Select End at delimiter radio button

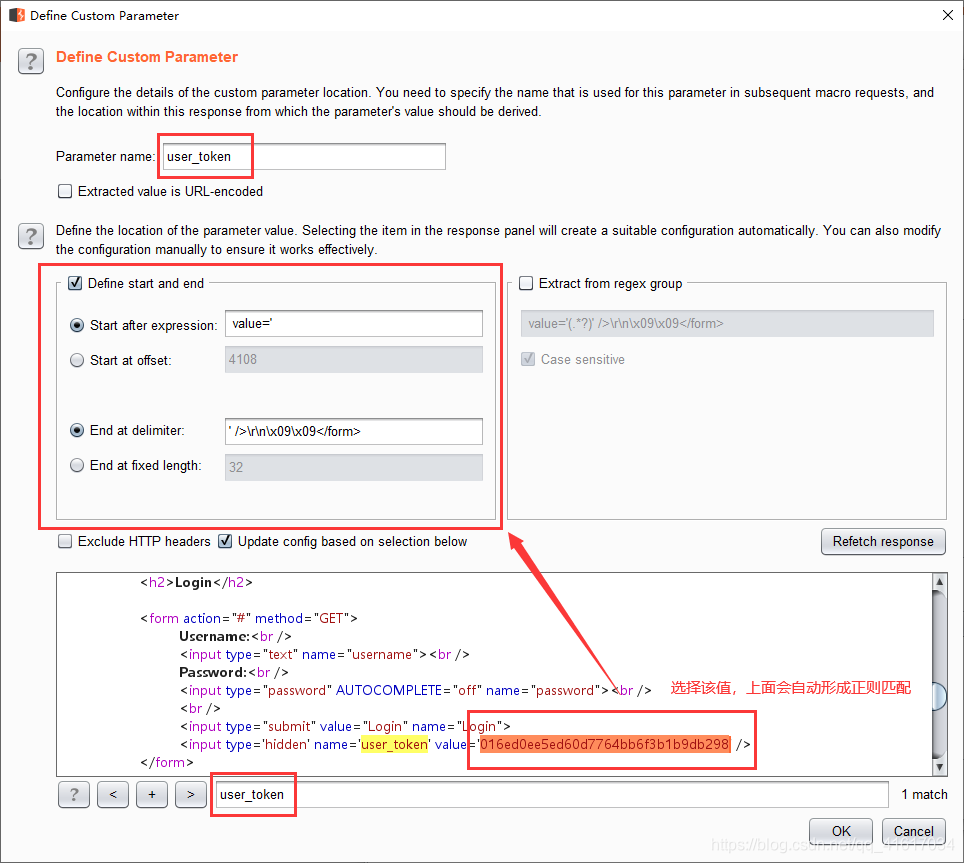point(77,430)
